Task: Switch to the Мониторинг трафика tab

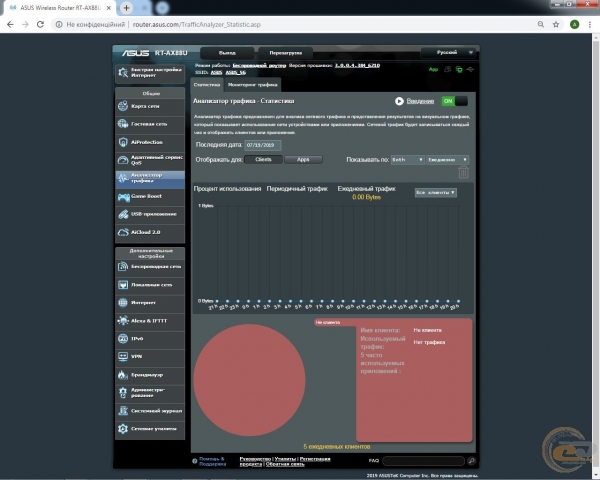Action: tap(253, 85)
